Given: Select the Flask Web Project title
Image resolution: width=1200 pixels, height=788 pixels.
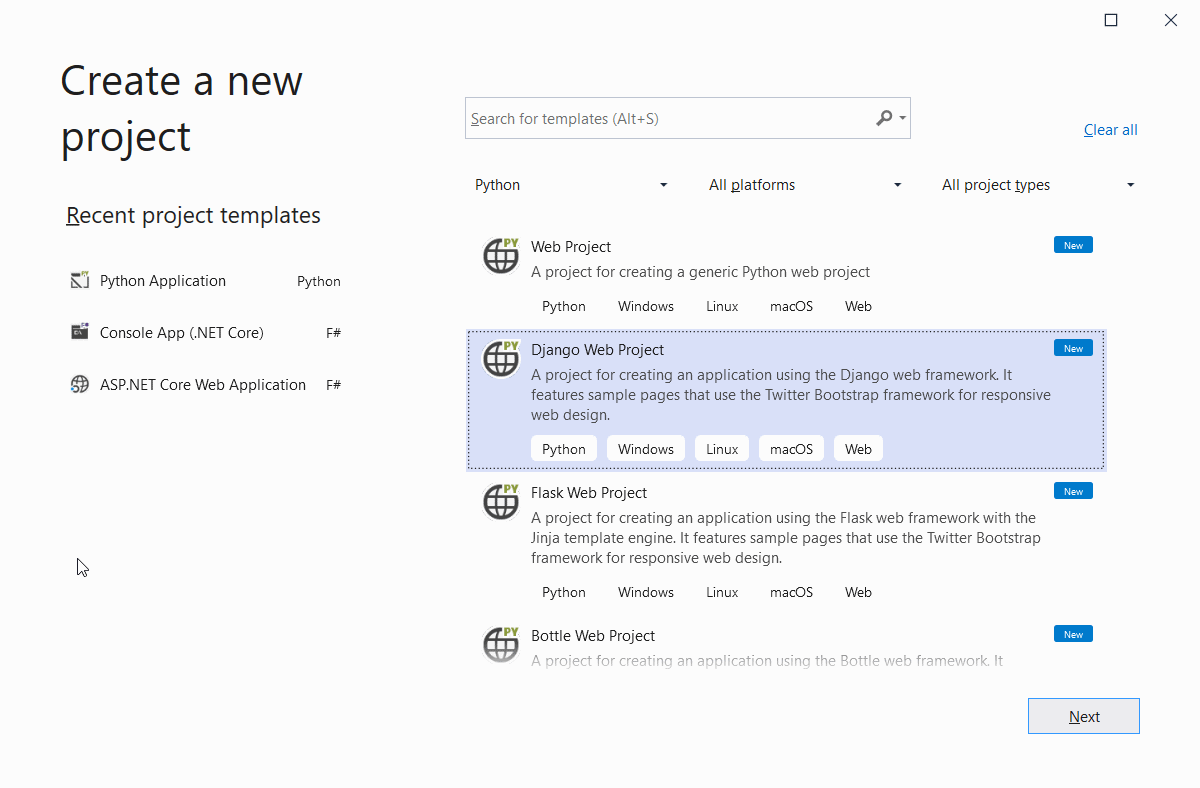Looking at the screenshot, I should (x=588, y=493).
